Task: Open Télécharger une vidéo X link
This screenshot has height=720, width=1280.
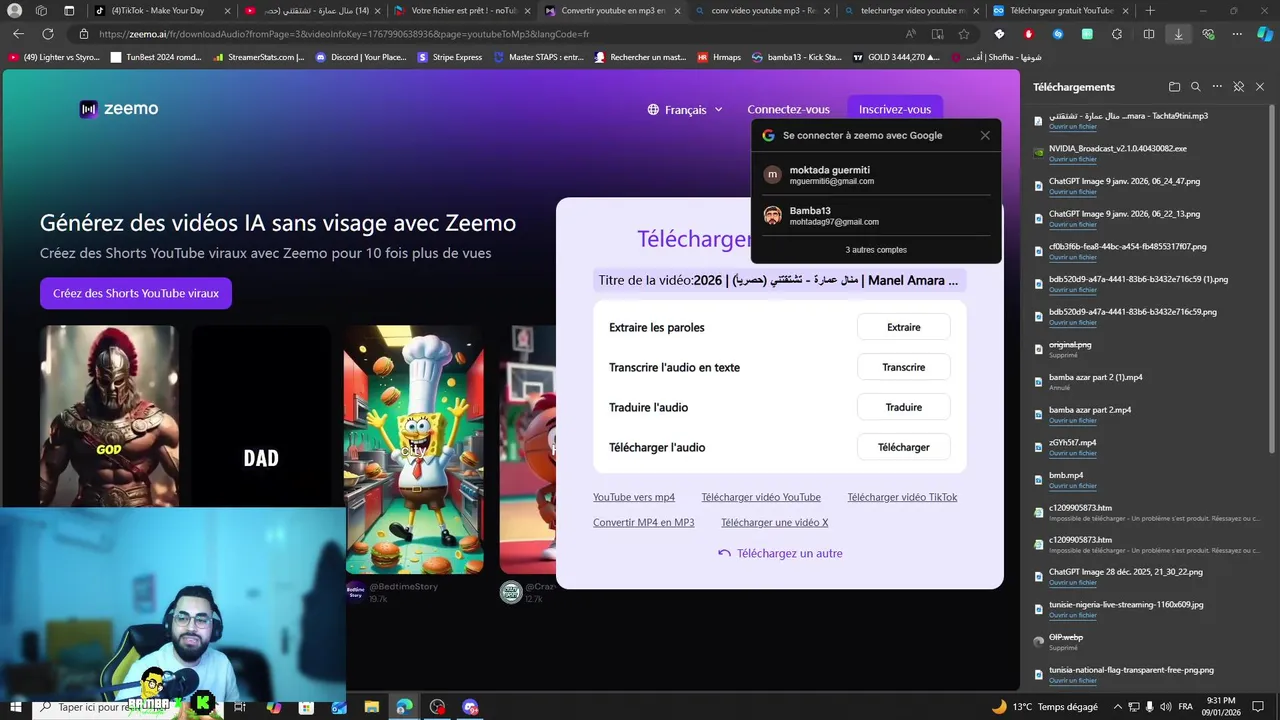Action: (775, 522)
